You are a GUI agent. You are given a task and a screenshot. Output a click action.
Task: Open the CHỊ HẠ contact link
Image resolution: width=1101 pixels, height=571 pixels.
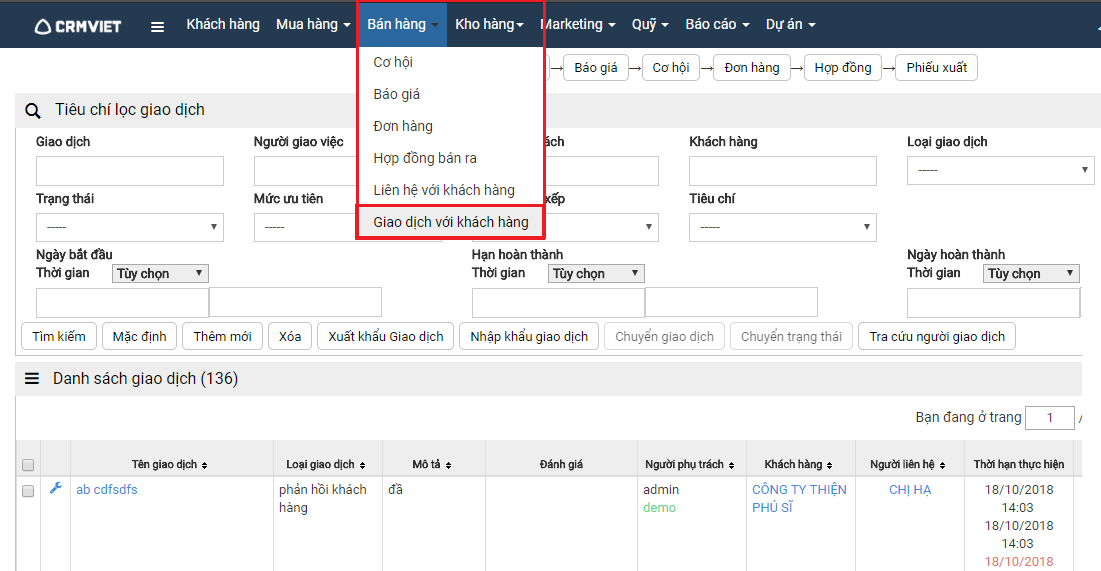[x=910, y=490]
